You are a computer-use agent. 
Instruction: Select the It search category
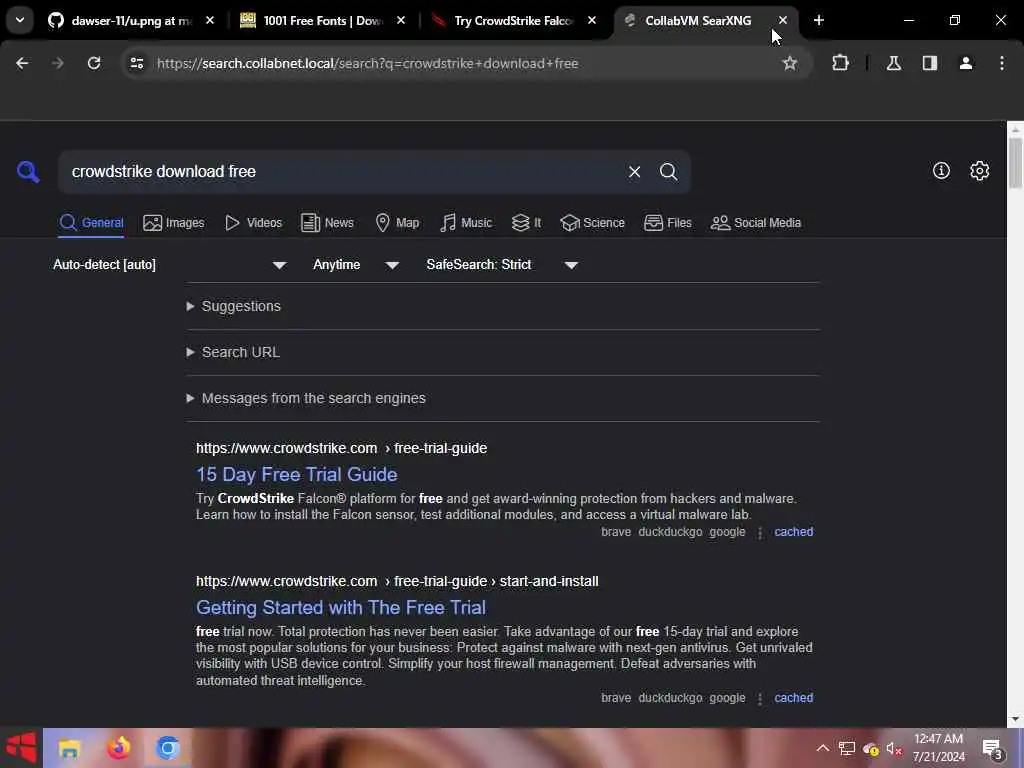(x=526, y=223)
